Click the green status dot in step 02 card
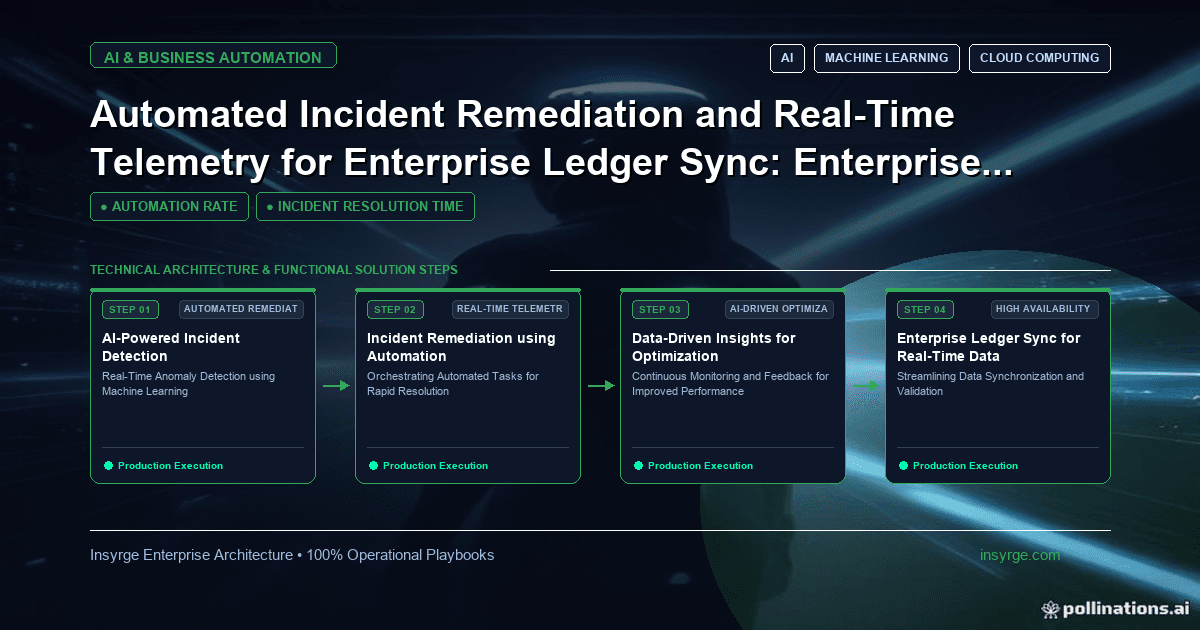This screenshot has width=1200, height=630. pyautogui.click(x=374, y=465)
